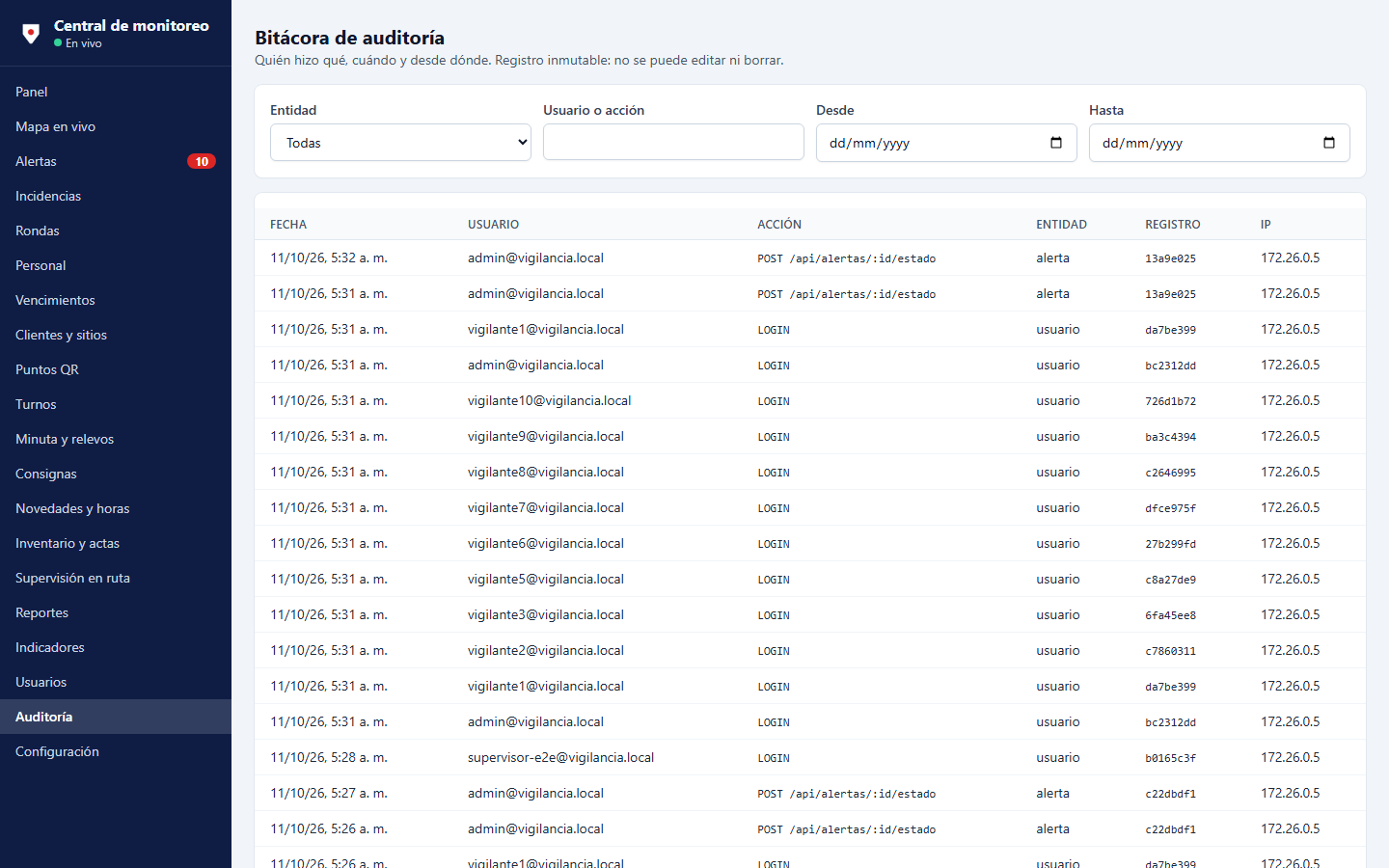Open Indicadores in sidebar
The height and width of the screenshot is (868, 1389).
[116, 647]
